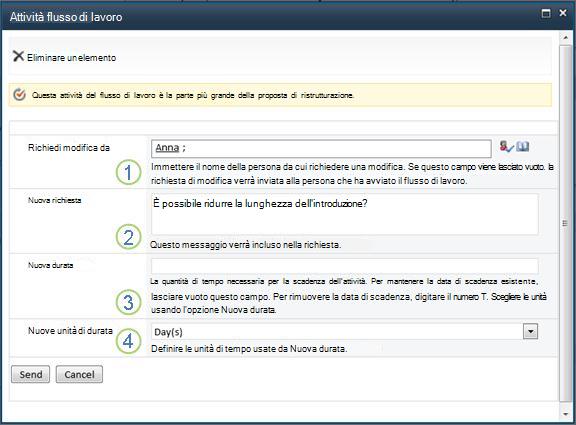Select the Anna name entry

pyautogui.click(x=167, y=148)
